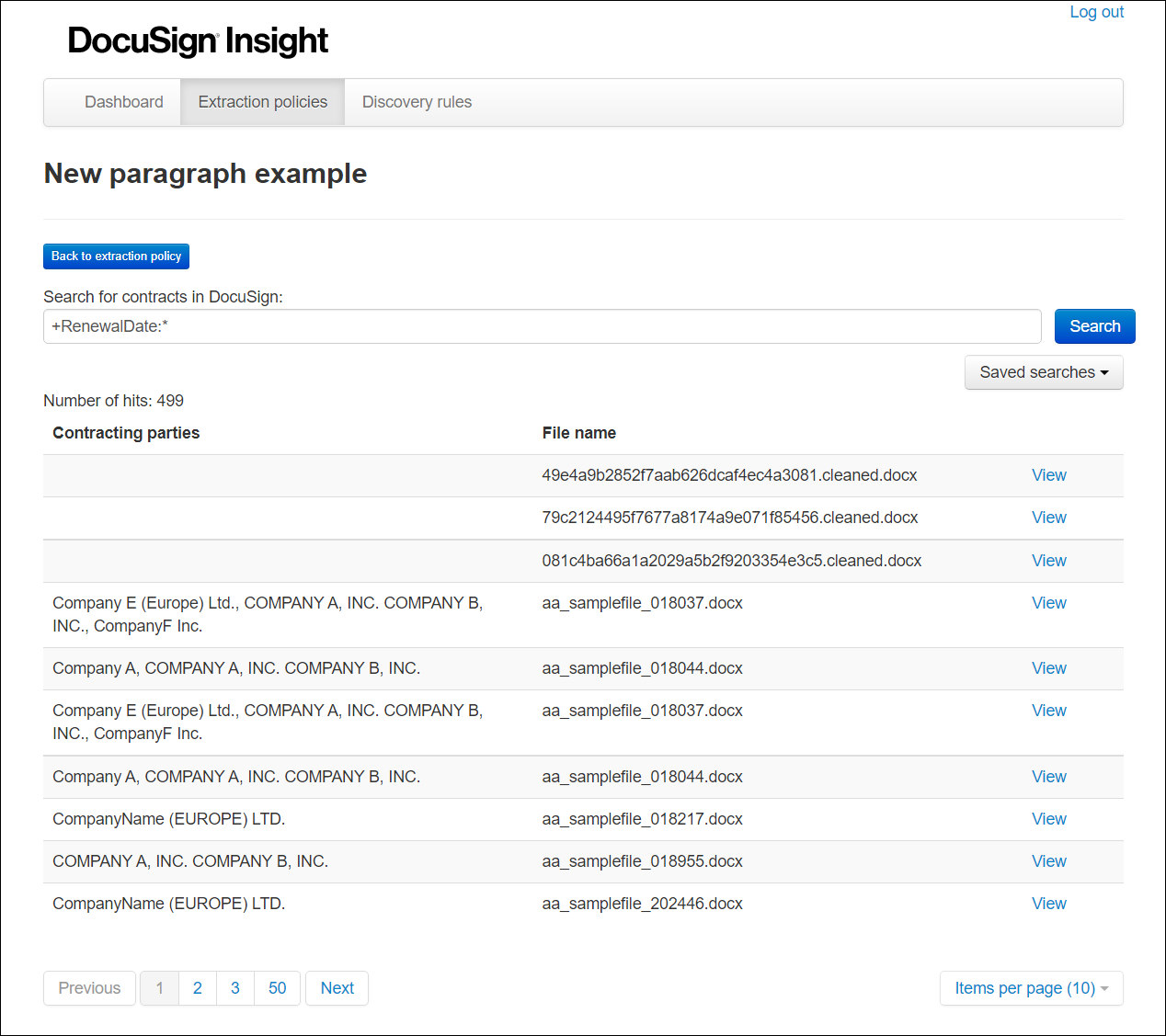Click Next to advance pages
The width and height of the screenshot is (1166, 1036).
point(337,988)
